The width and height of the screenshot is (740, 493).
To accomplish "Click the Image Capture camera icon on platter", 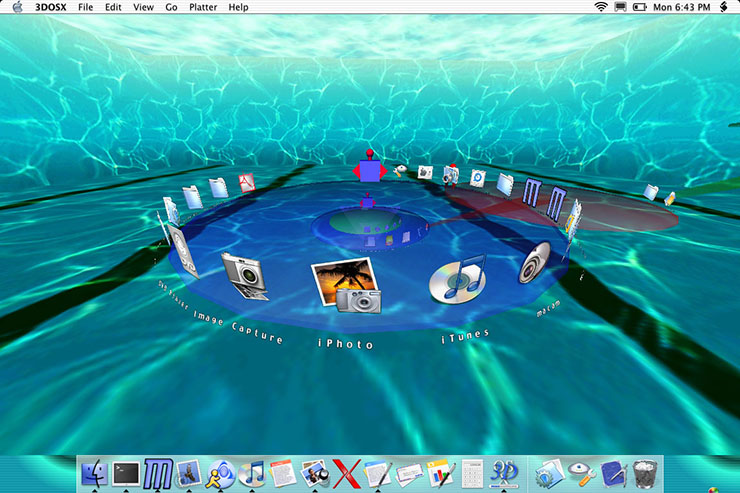I will pos(244,276).
